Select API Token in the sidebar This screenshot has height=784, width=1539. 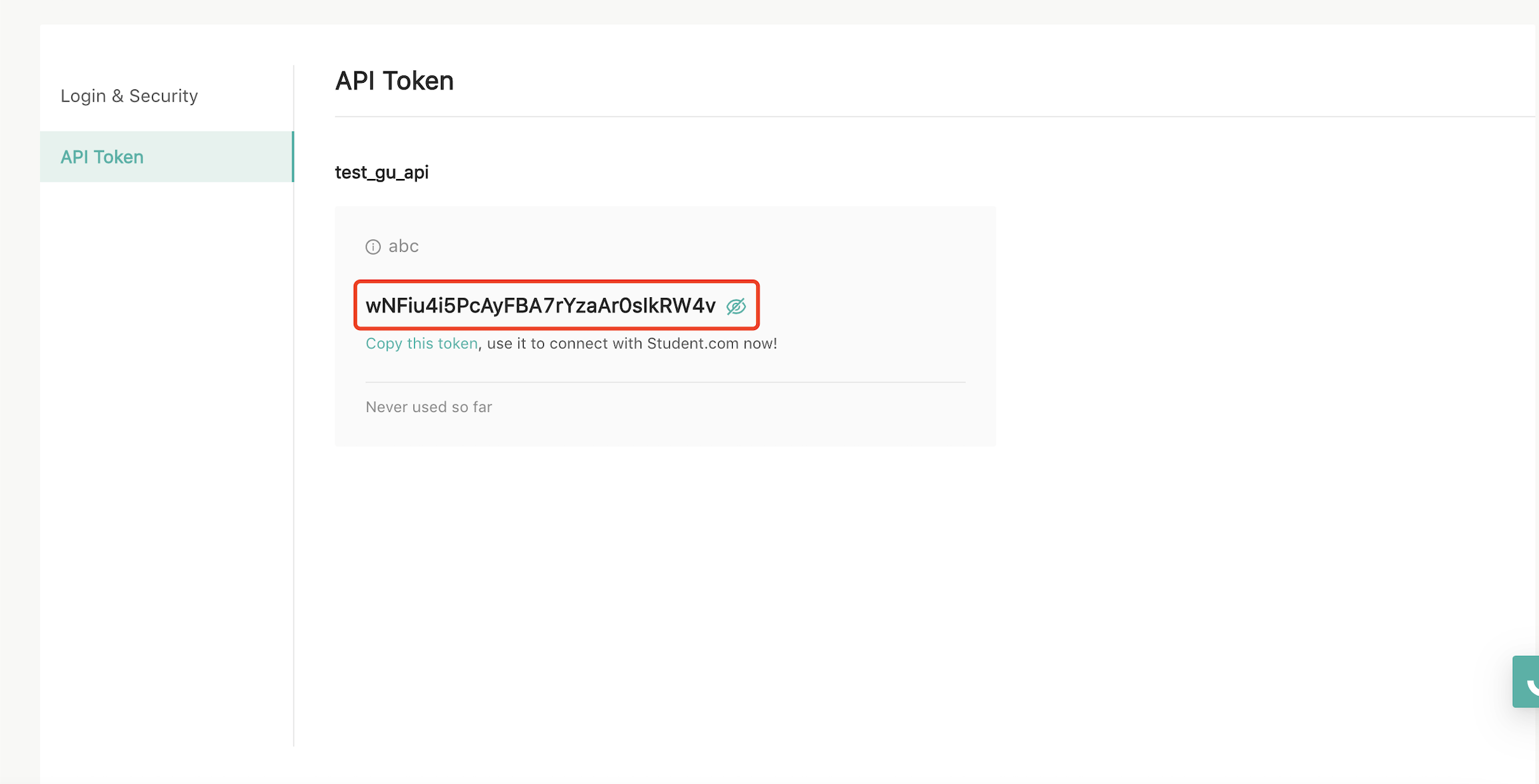pyautogui.click(x=102, y=157)
